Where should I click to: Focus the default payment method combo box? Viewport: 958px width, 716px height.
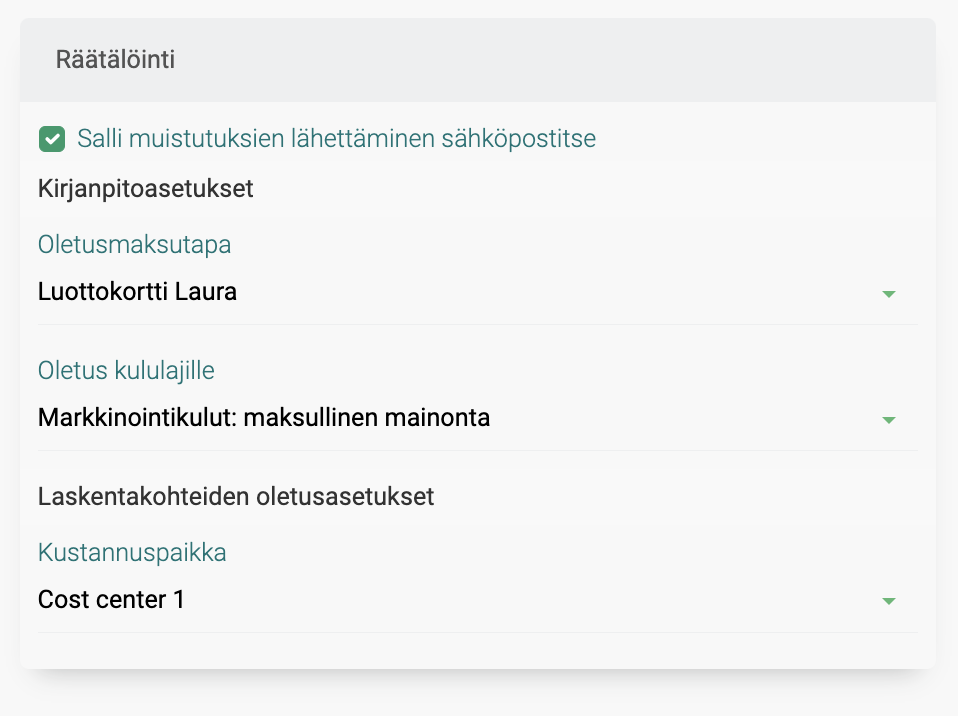click(450, 293)
